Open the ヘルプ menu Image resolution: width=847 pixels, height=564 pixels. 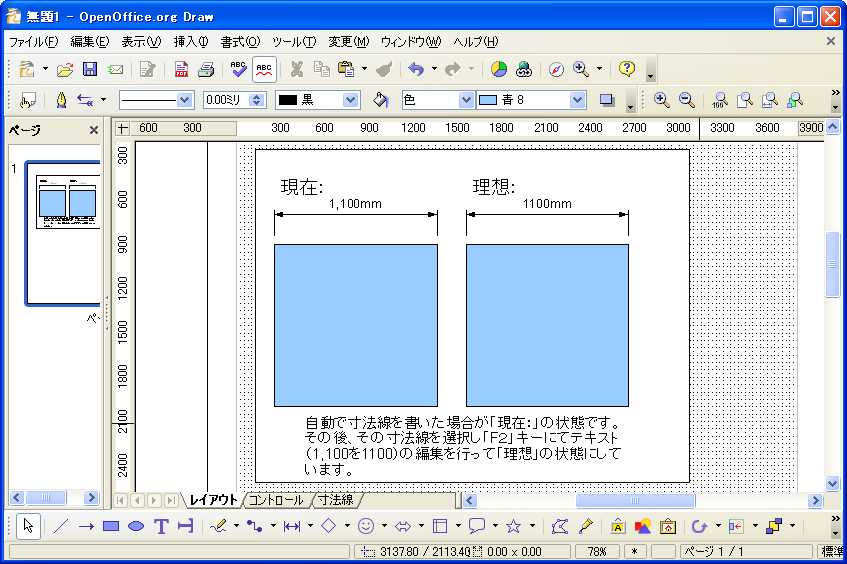475,42
